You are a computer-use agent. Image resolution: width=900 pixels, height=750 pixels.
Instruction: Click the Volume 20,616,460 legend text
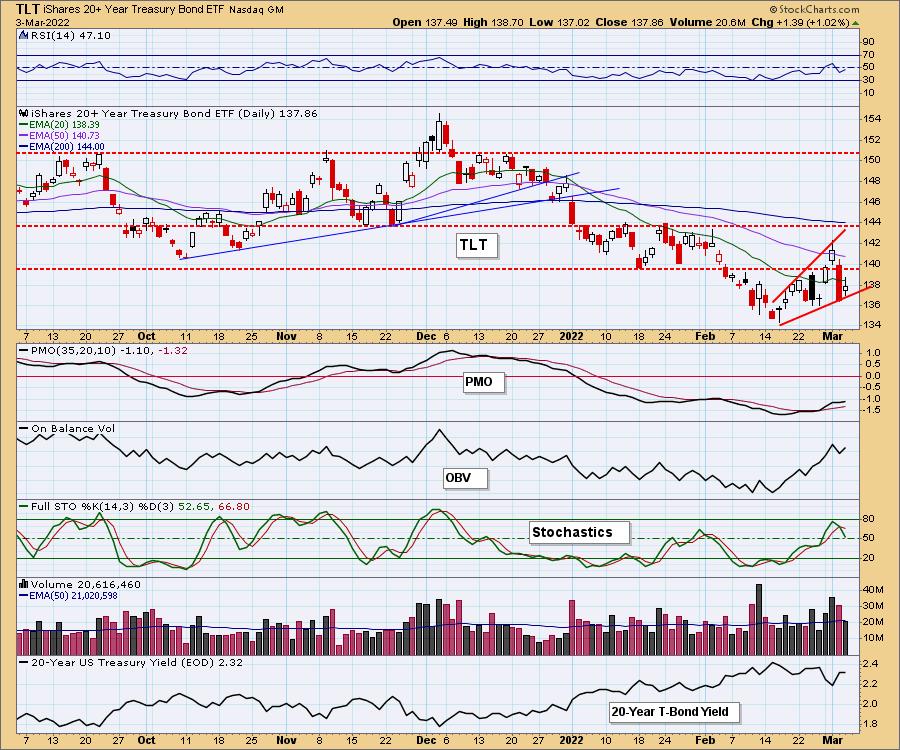pos(86,584)
